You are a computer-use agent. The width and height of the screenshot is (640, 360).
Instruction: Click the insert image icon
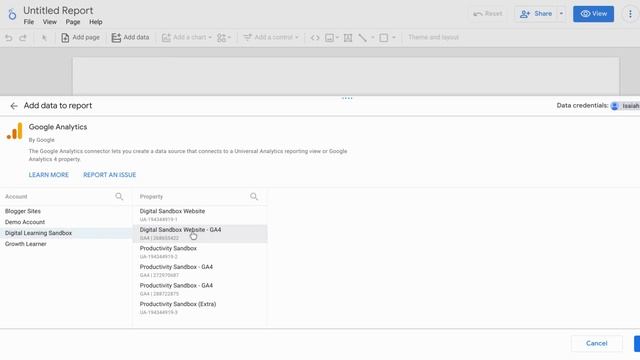[x=329, y=38]
